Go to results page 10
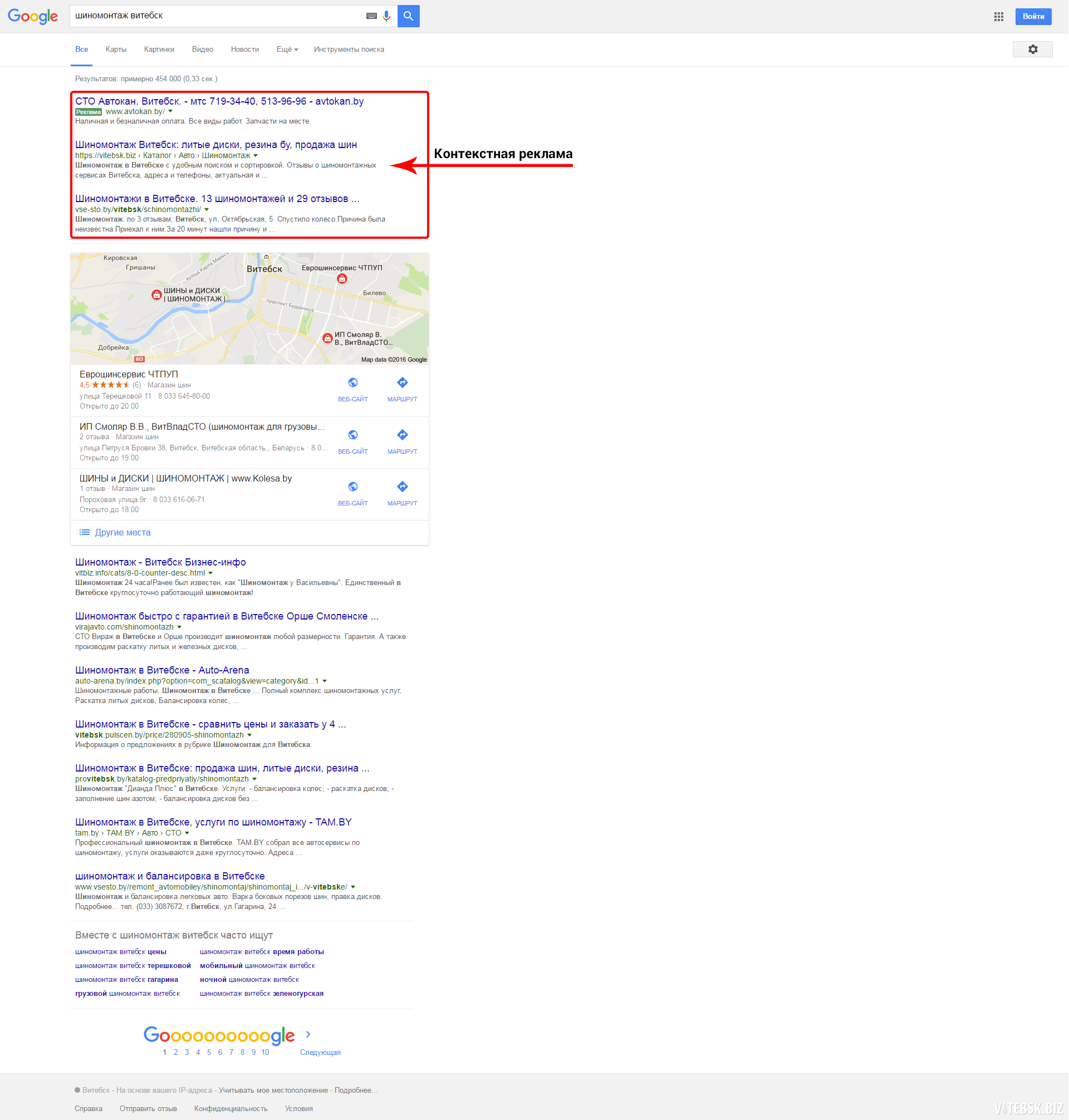Screen dimensions: 1069x1120 coord(265,1053)
